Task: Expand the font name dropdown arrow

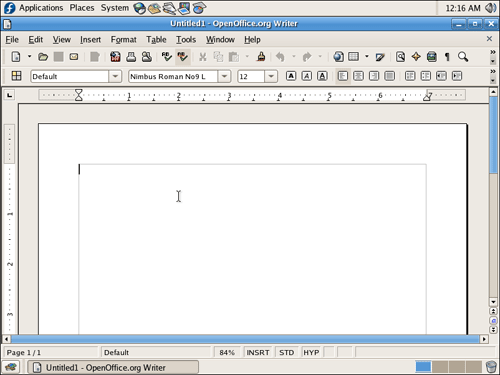Action: pos(224,76)
